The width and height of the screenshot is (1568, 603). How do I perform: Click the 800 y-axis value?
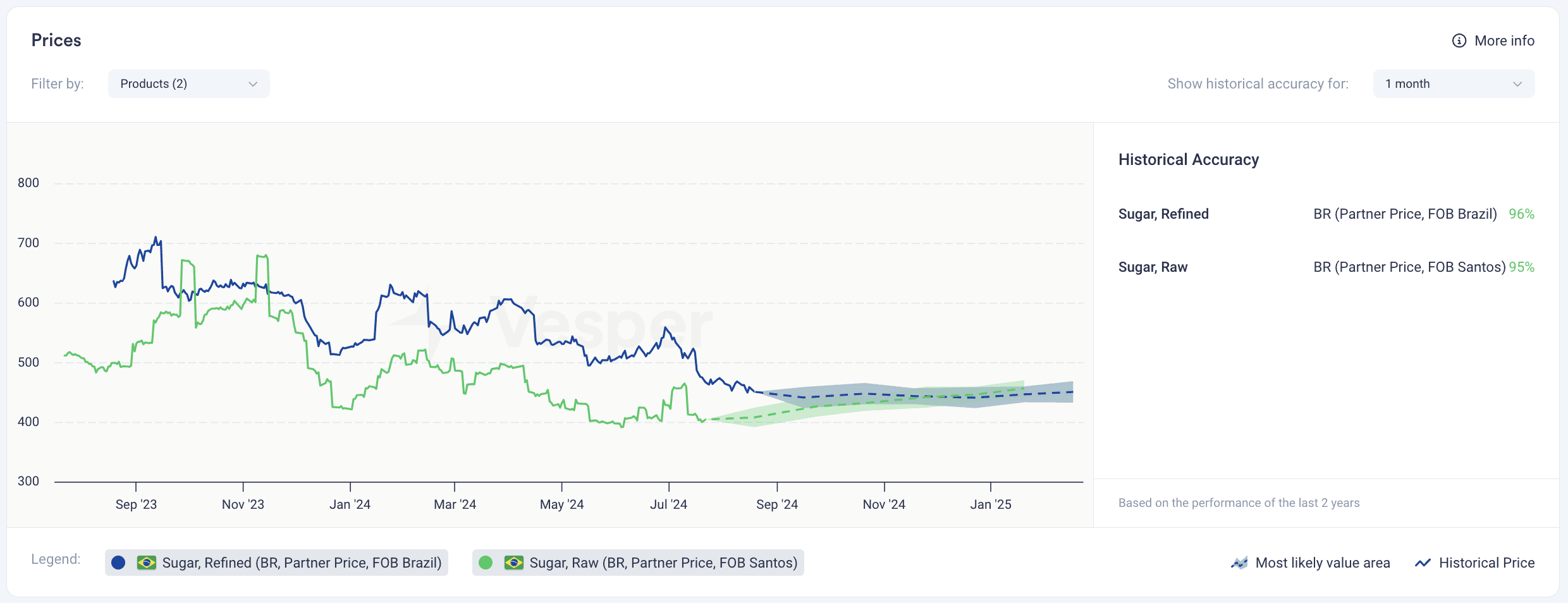28,183
